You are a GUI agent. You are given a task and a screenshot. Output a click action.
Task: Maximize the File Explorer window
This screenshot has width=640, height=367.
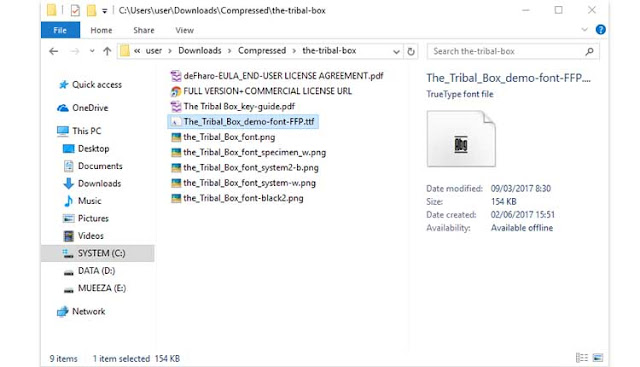click(558, 10)
